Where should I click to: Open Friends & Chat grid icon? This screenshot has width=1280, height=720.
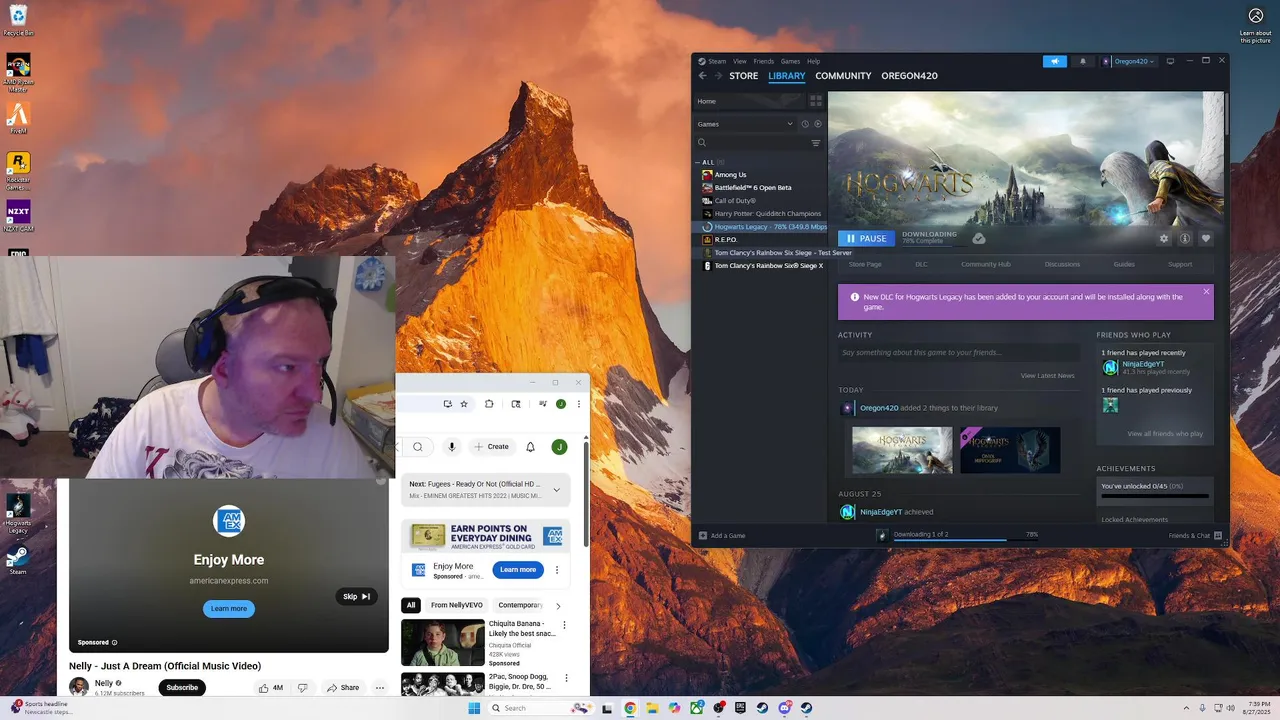click(x=1218, y=536)
